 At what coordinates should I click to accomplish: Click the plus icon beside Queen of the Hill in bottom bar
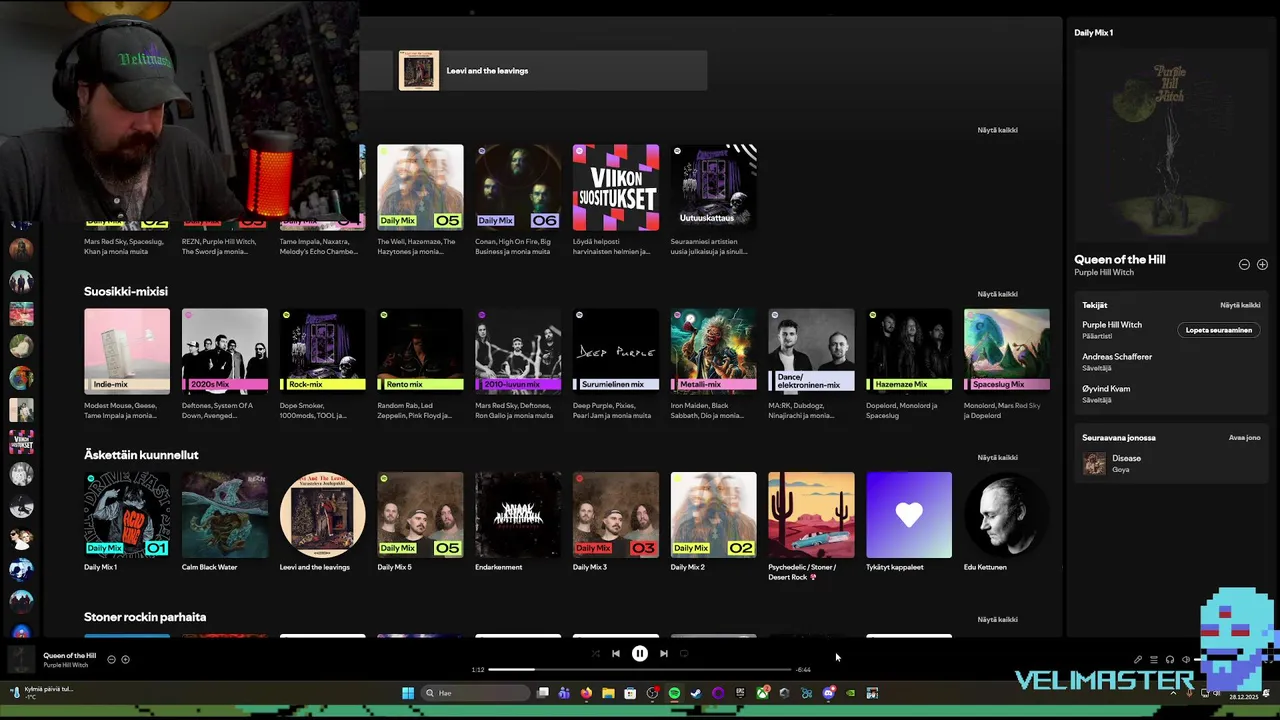coord(125,660)
